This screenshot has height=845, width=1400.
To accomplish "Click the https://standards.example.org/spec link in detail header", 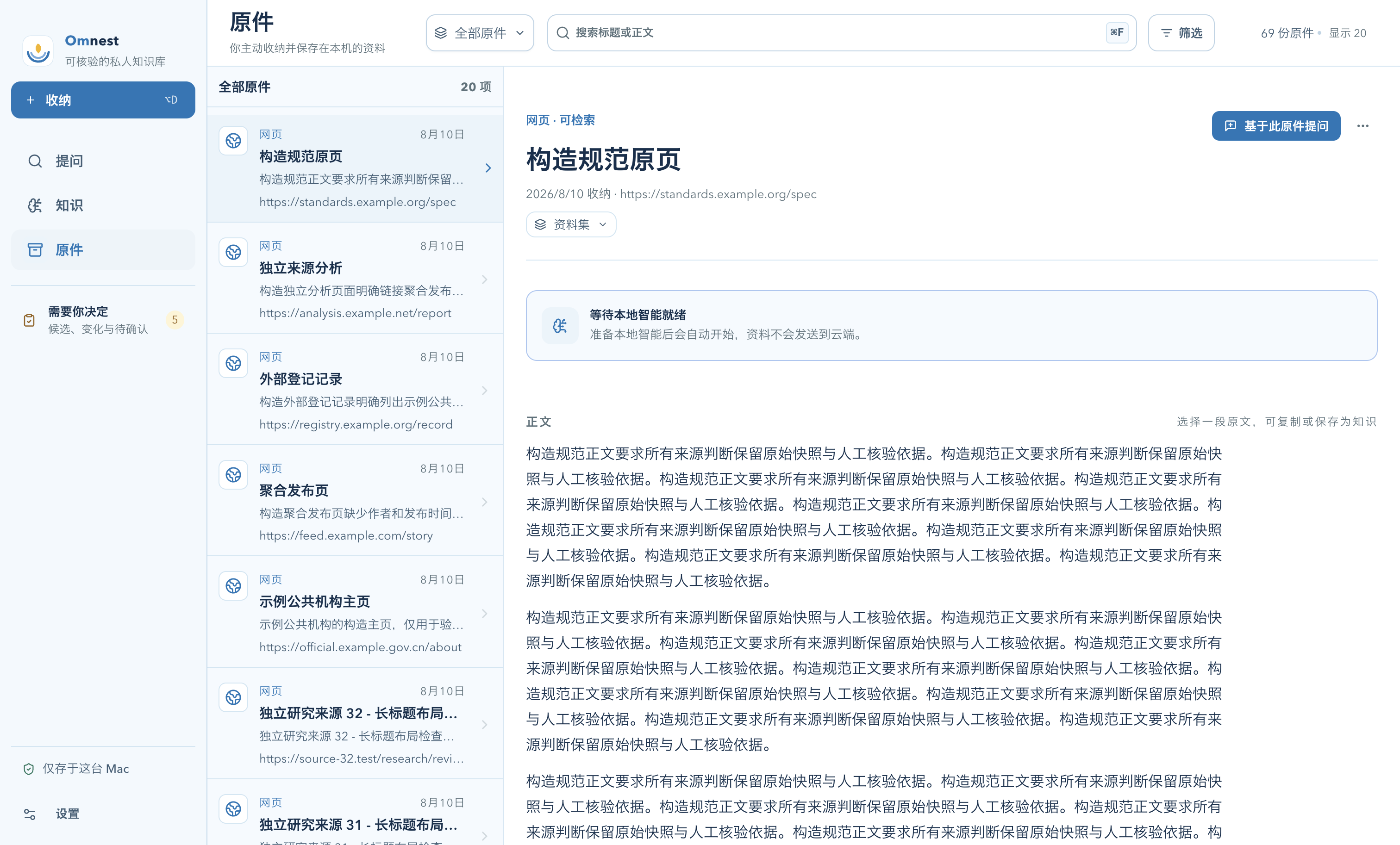I will click(x=718, y=194).
